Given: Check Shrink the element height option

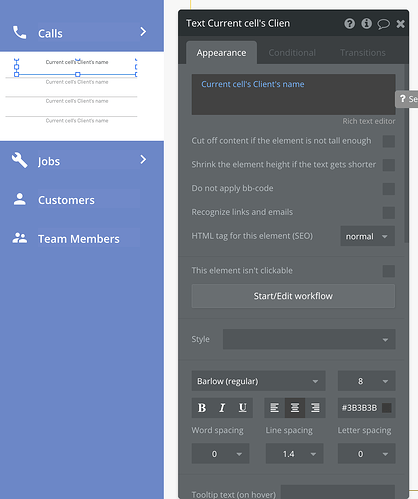Looking at the screenshot, I should point(389,165).
